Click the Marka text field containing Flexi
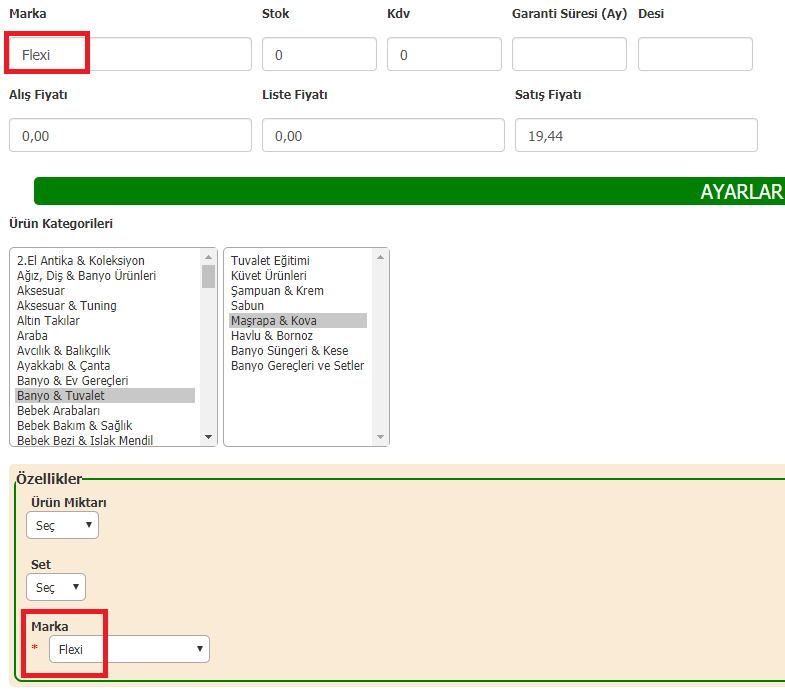Screen dimensions: 785x692 [130, 54]
